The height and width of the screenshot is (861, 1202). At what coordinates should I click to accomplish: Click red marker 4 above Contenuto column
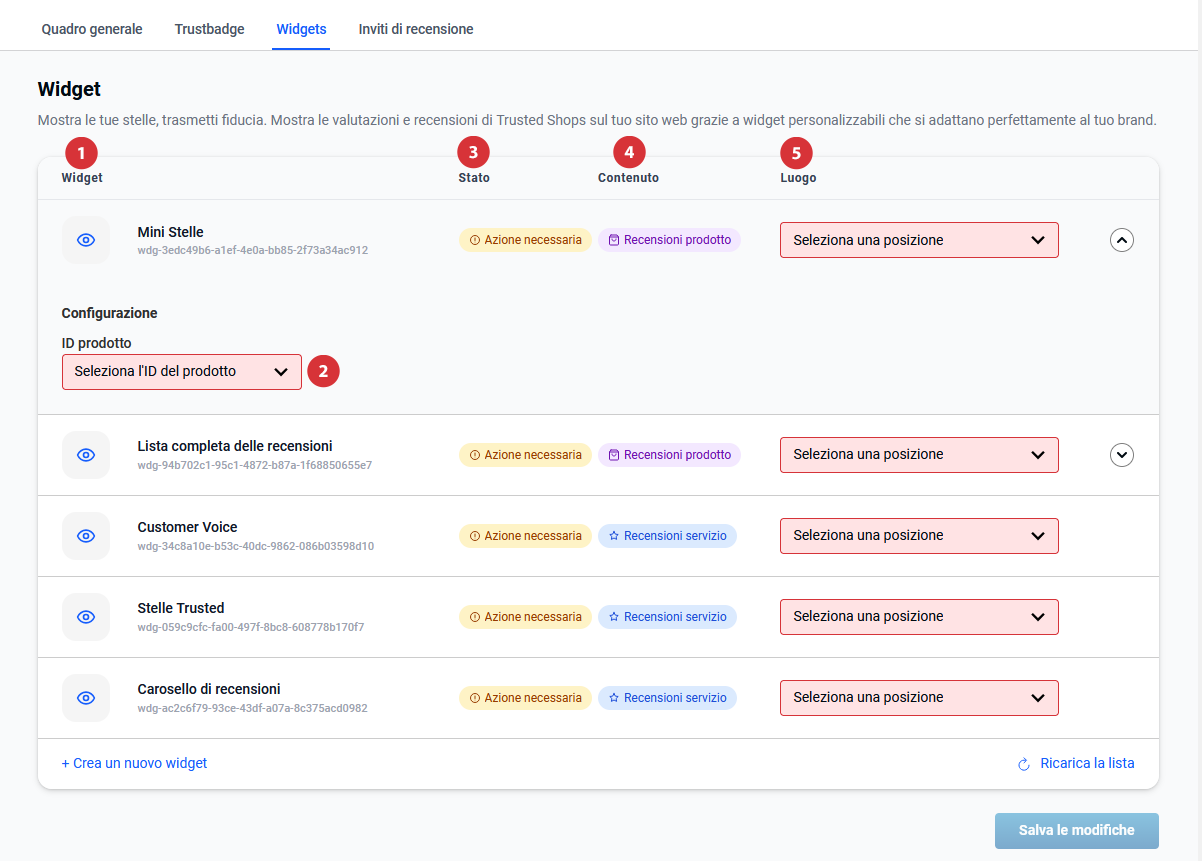point(628,153)
